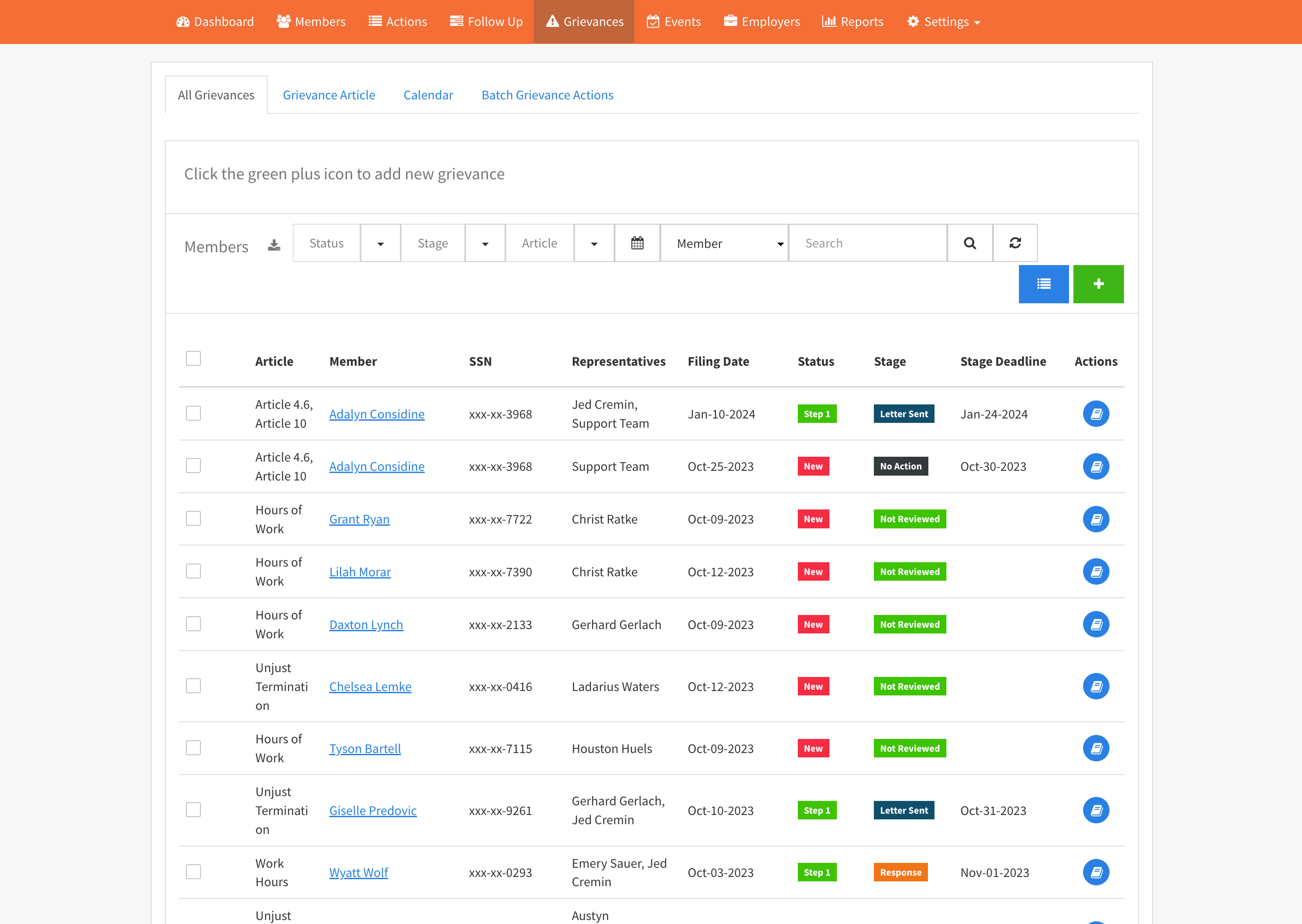The height and width of the screenshot is (924, 1302).
Task: Open the calendar date filter icon
Action: coord(637,243)
